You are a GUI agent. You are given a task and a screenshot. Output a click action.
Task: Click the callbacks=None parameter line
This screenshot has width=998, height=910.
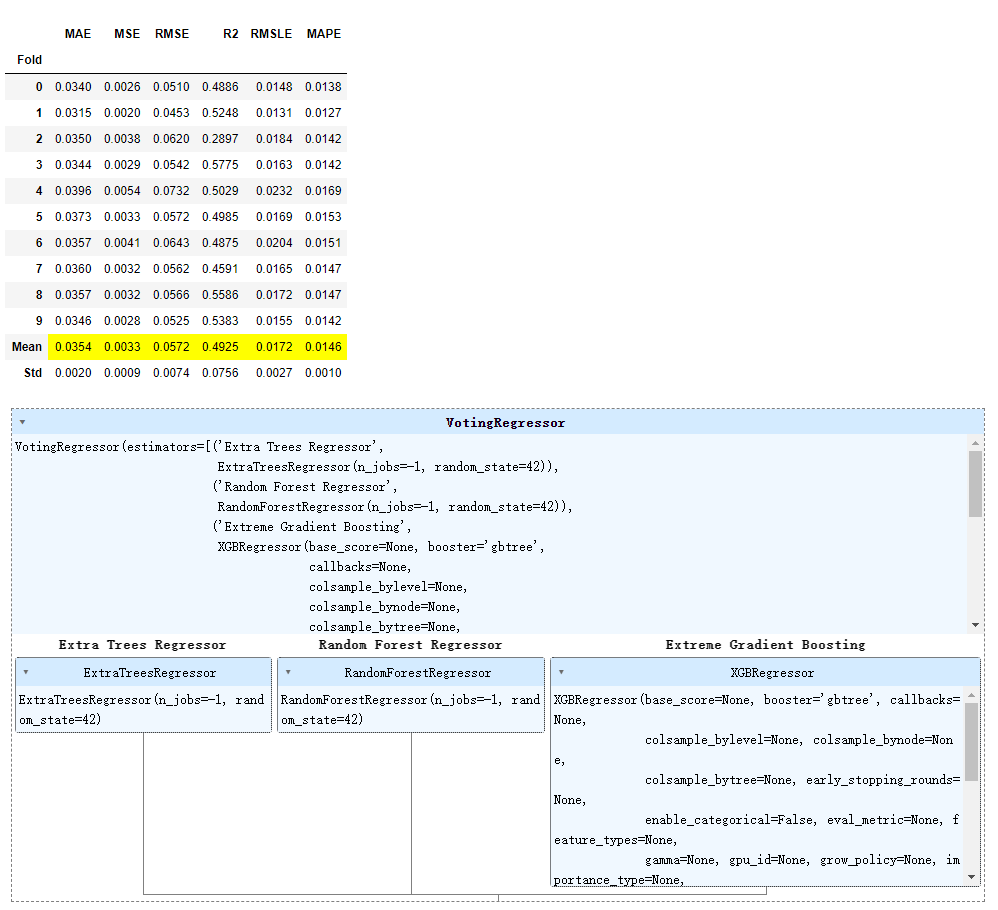pyautogui.click(x=360, y=567)
